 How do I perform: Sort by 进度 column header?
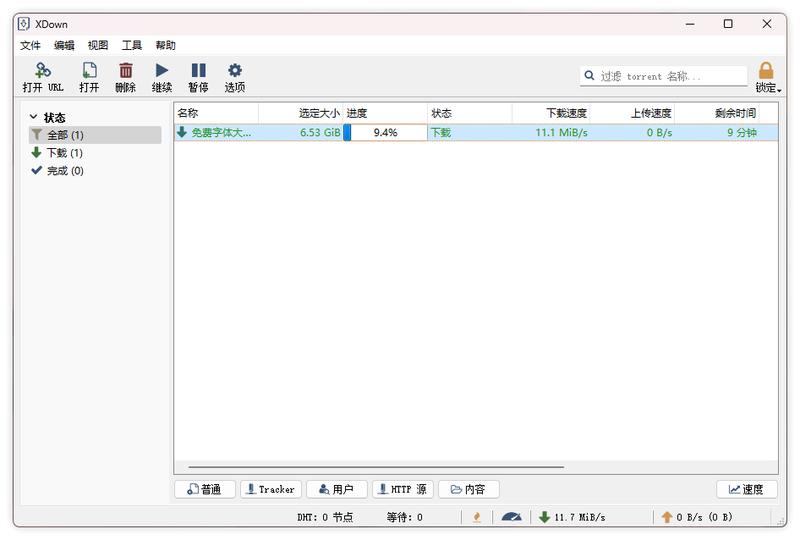tap(385, 113)
